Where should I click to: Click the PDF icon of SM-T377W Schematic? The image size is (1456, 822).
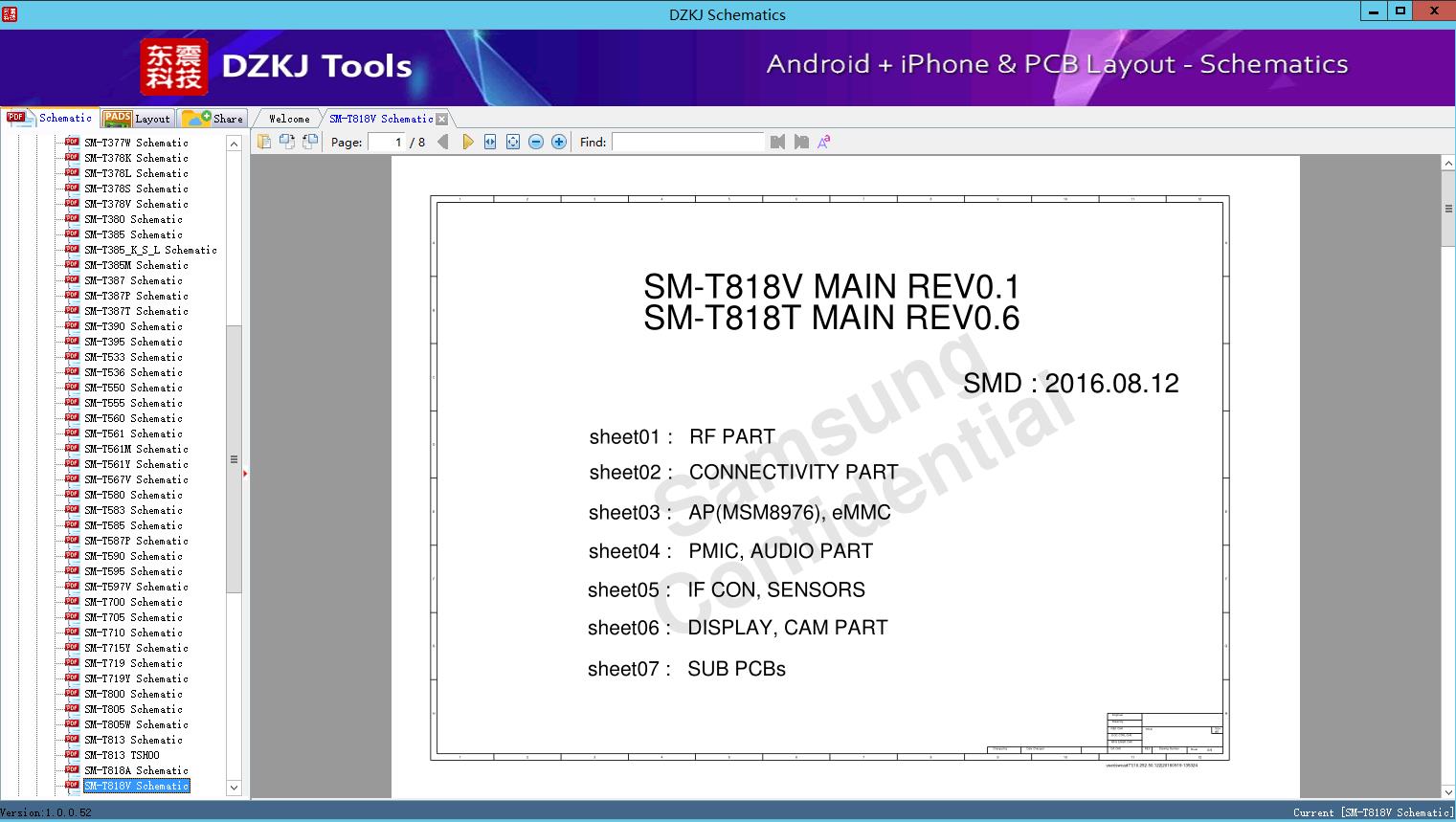pos(72,142)
